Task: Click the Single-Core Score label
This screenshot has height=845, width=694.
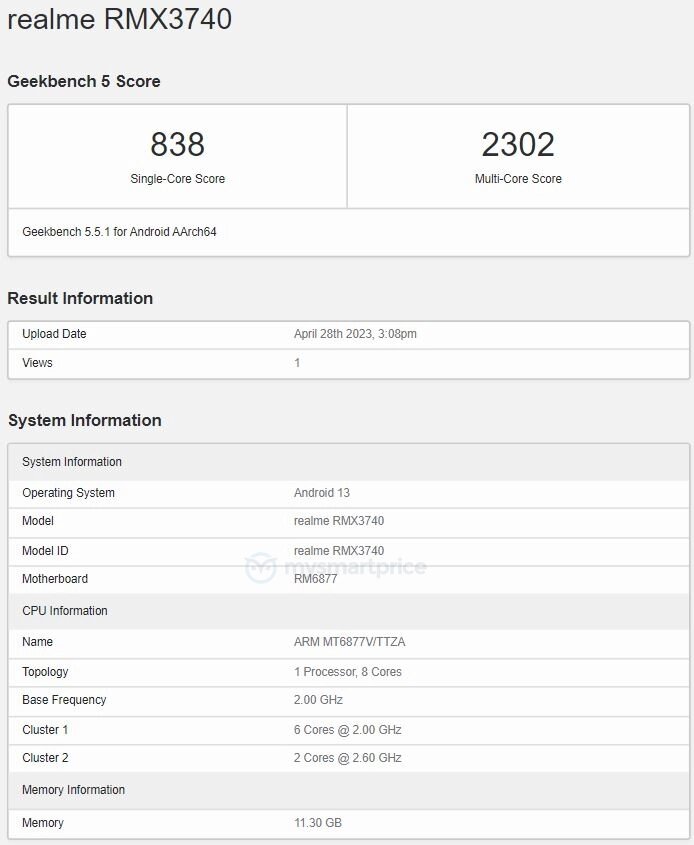Action: click(177, 178)
